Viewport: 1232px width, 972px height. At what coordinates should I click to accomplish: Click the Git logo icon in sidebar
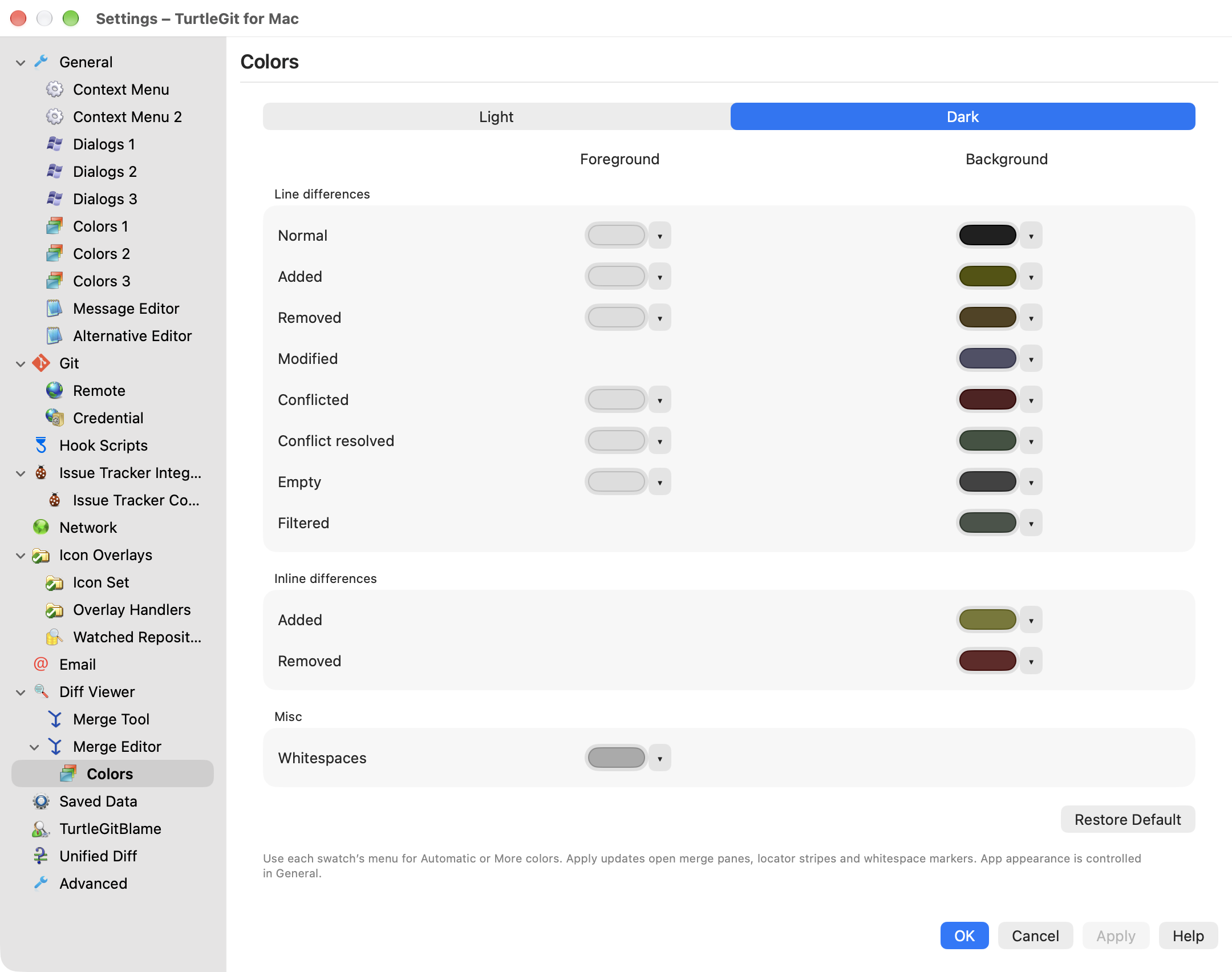[x=41, y=363]
